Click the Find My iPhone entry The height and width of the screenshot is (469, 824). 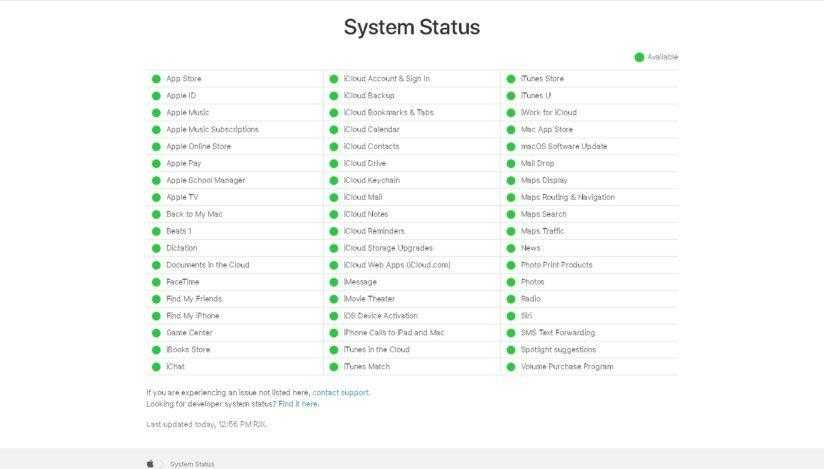tap(192, 316)
